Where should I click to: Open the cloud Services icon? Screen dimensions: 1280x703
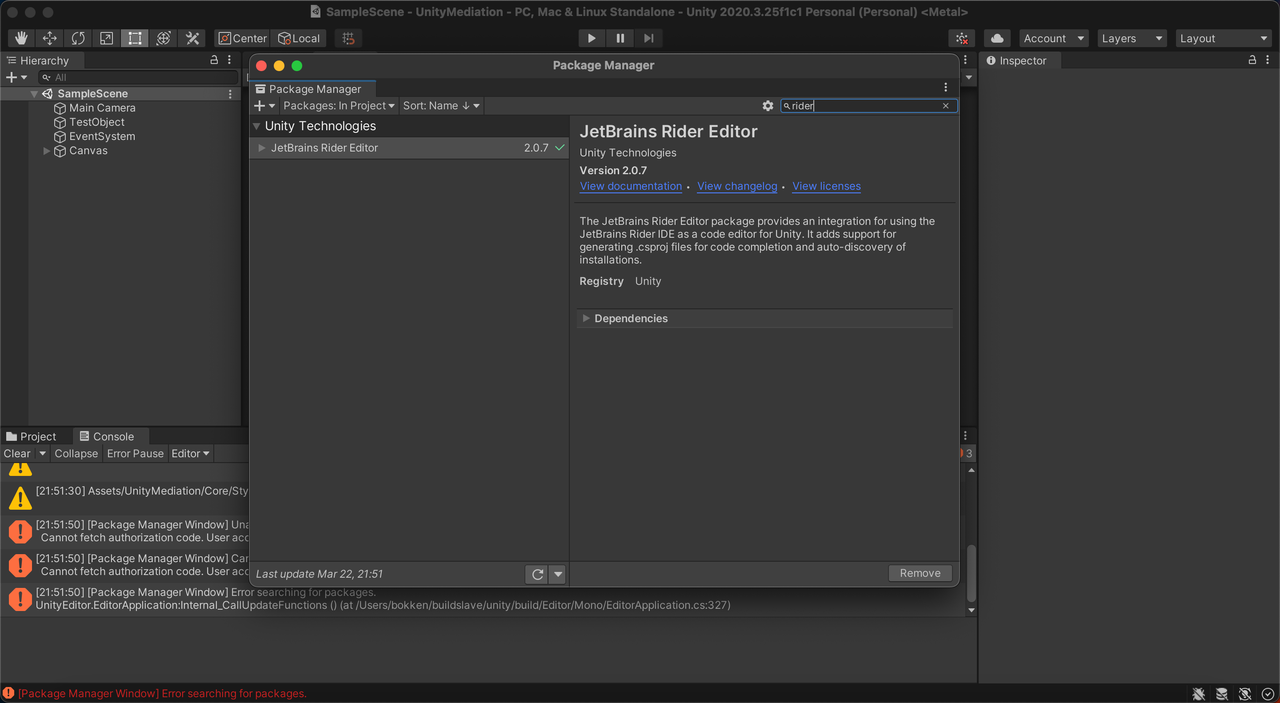997,38
